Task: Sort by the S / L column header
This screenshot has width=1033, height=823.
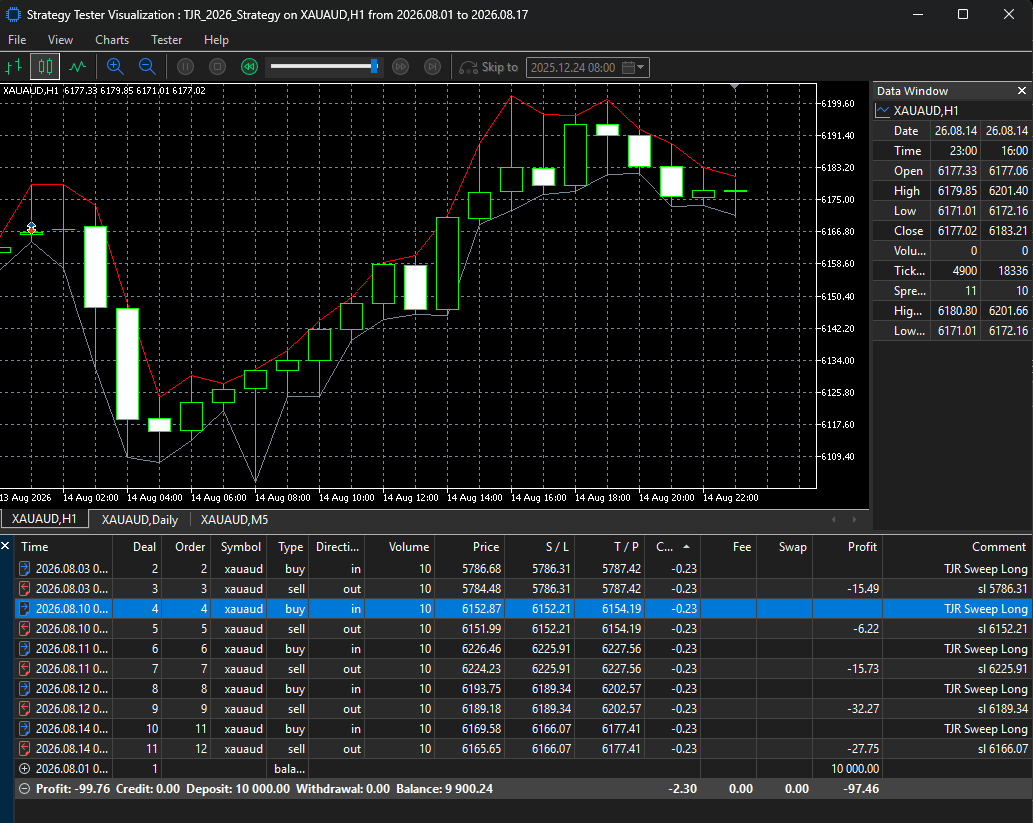Action: tap(539, 546)
